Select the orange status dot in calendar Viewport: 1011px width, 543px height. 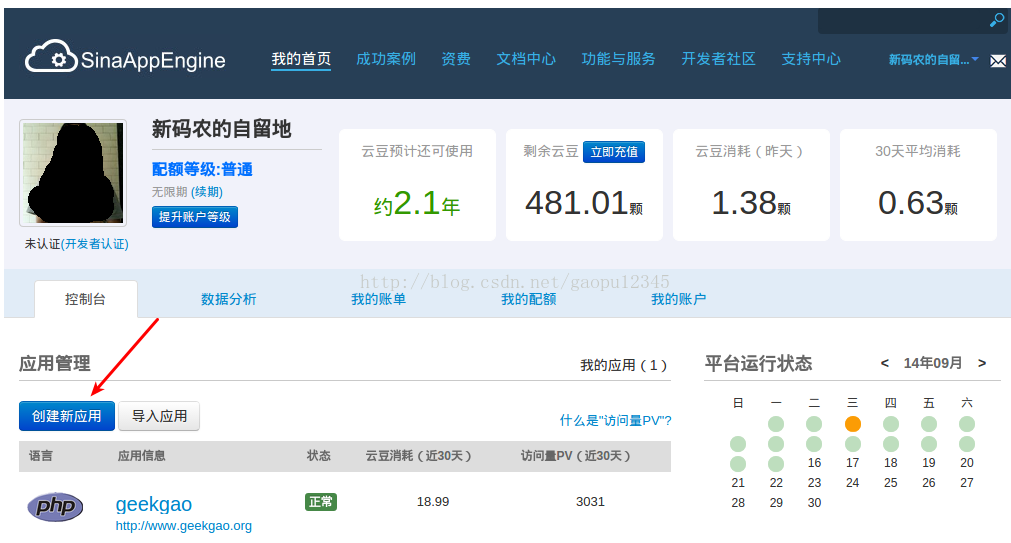[852, 424]
